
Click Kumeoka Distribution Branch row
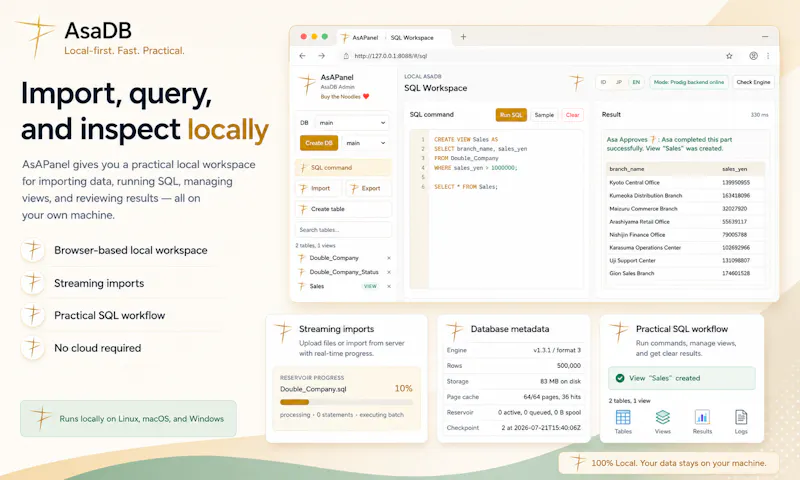[x=685, y=196]
